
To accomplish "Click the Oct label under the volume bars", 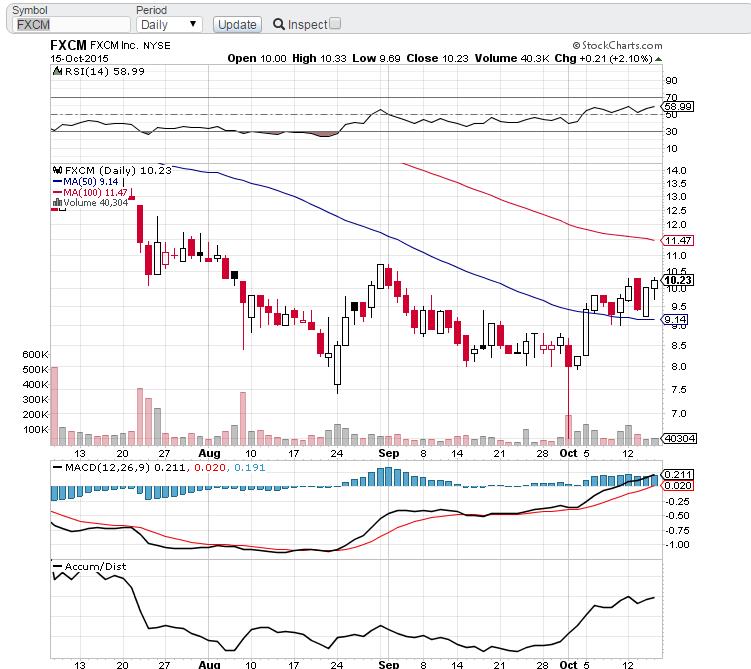I will pos(569,454).
